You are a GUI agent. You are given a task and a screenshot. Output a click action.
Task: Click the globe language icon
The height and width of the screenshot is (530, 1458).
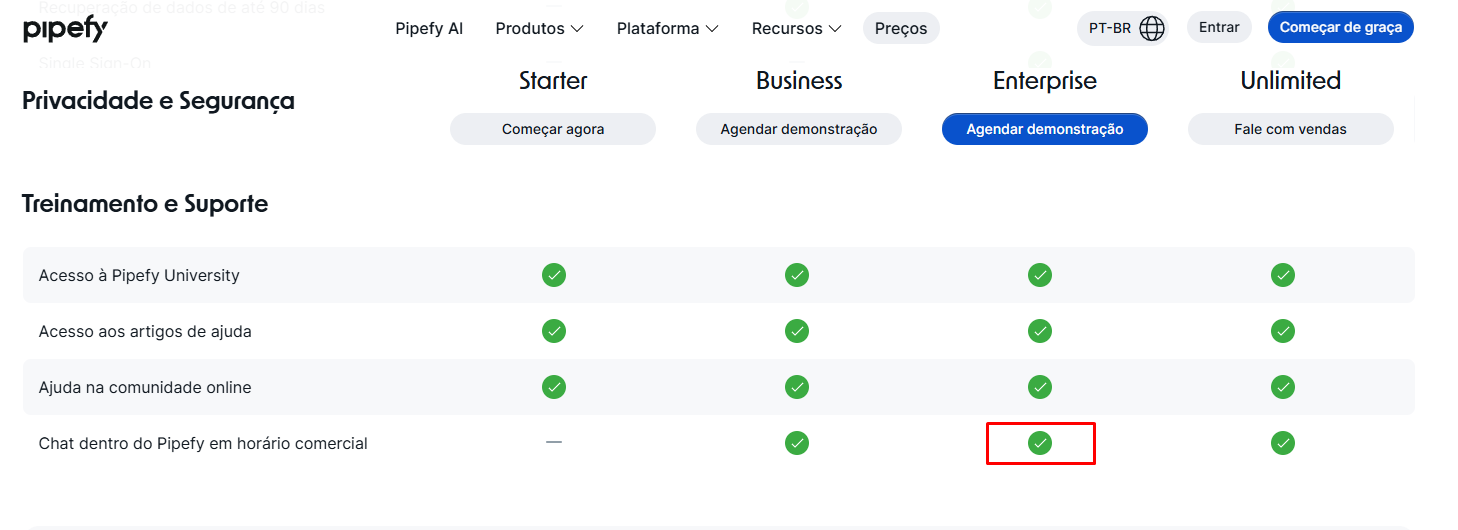[x=1152, y=28]
